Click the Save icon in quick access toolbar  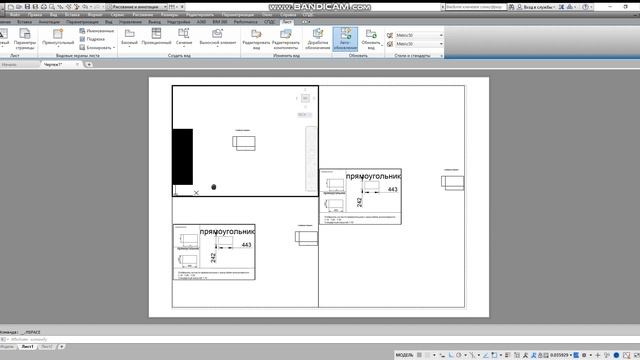pyautogui.click(x=27, y=7)
